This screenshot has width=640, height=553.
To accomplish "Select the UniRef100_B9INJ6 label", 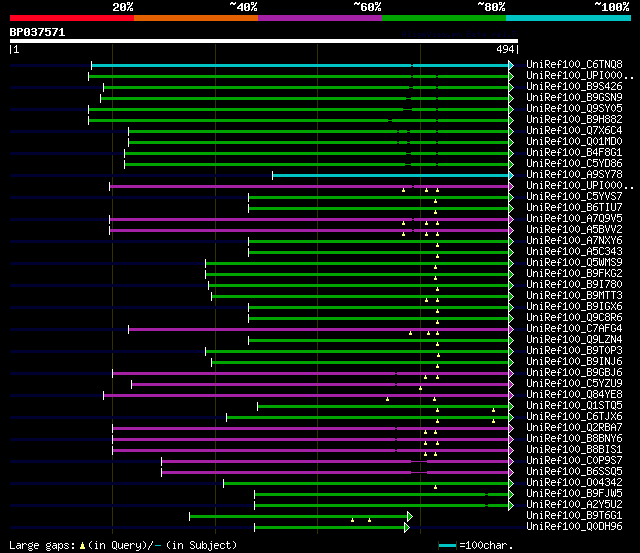I will pyautogui.click(x=574, y=362).
